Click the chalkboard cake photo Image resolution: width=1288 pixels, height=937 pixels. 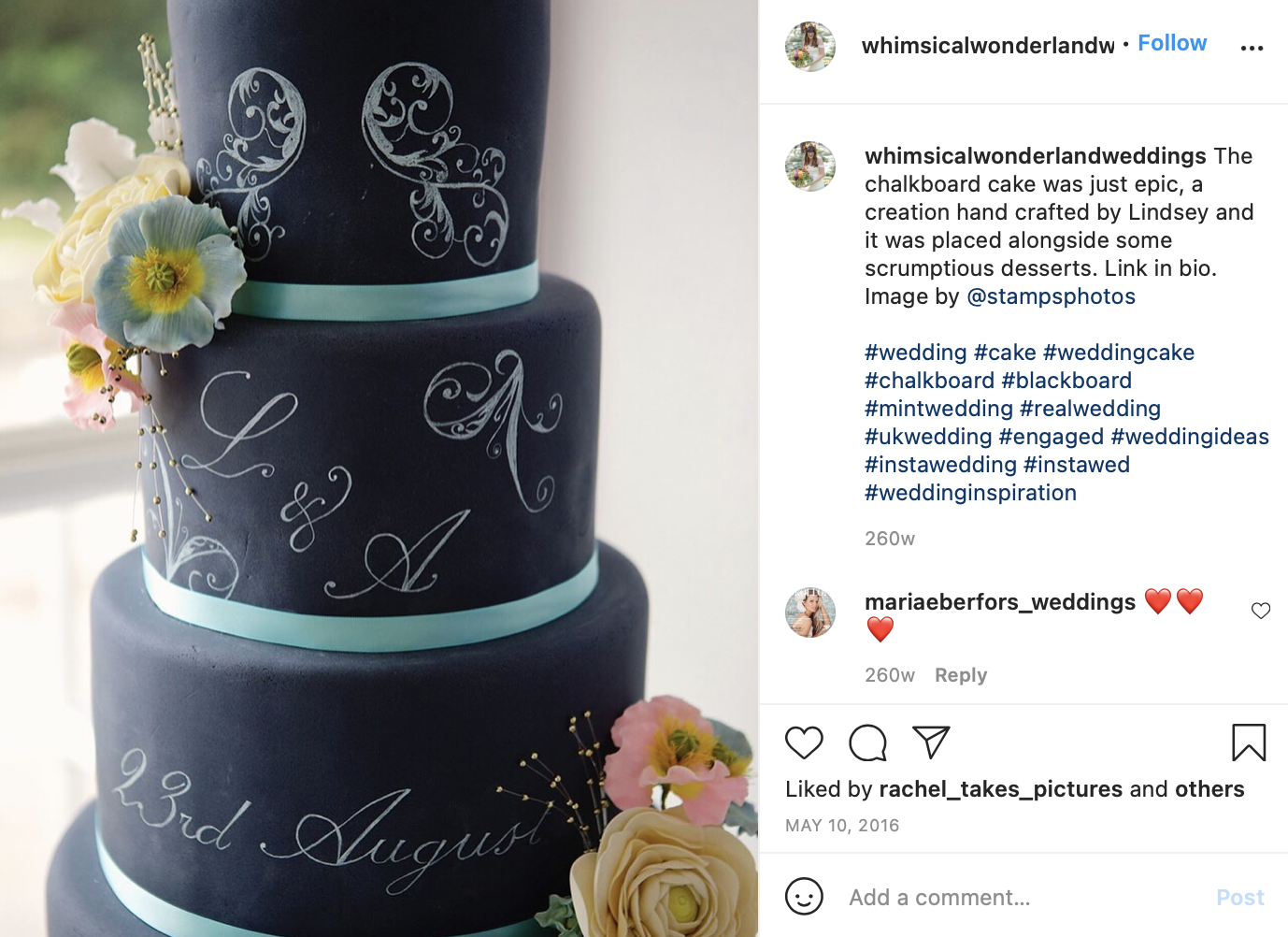tap(379, 468)
